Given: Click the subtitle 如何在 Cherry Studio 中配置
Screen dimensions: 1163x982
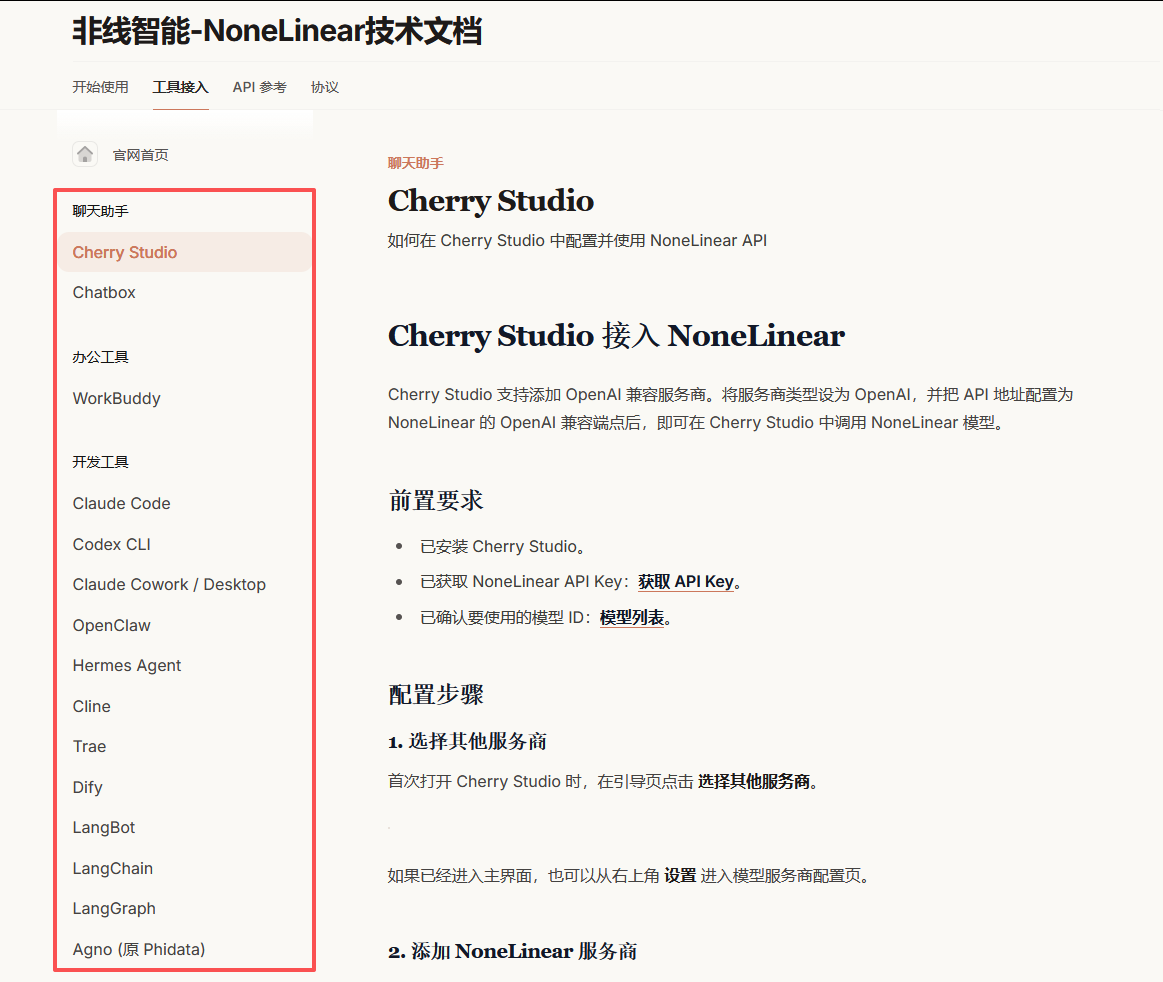Looking at the screenshot, I should [577, 240].
